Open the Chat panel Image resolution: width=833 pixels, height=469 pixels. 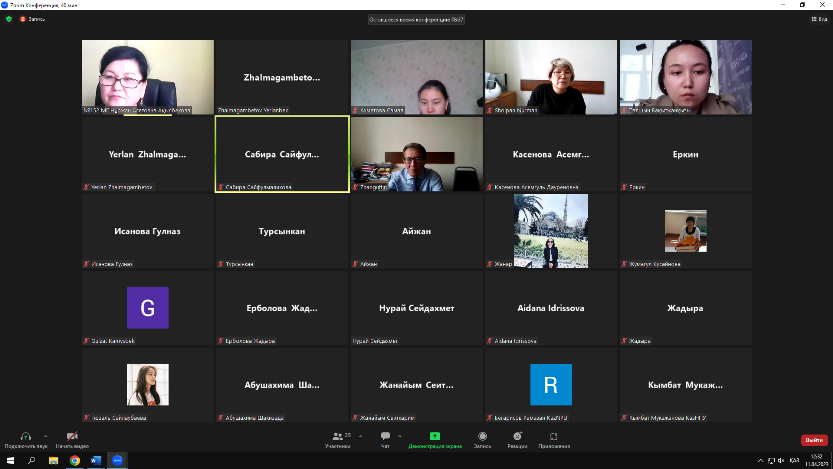(x=385, y=437)
